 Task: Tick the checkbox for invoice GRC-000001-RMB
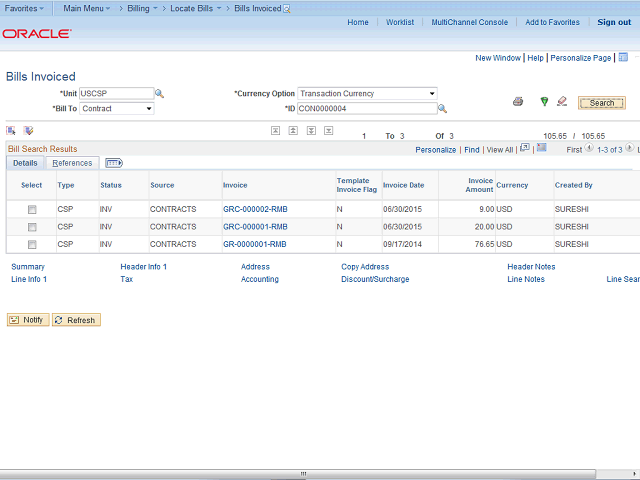pyautogui.click(x=32, y=227)
